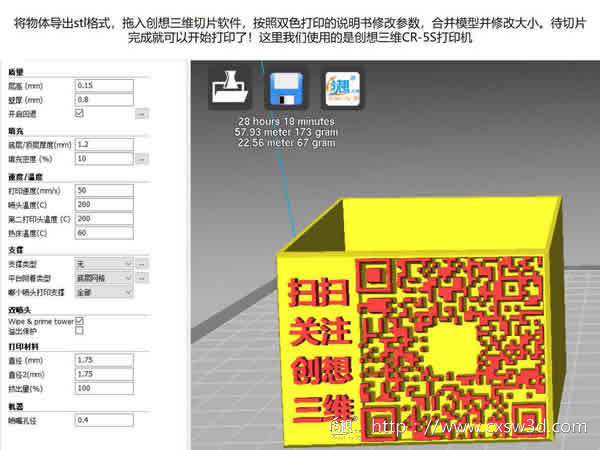The image size is (600, 450).
Task: Click the Load model icon
Action: click(x=230, y=87)
